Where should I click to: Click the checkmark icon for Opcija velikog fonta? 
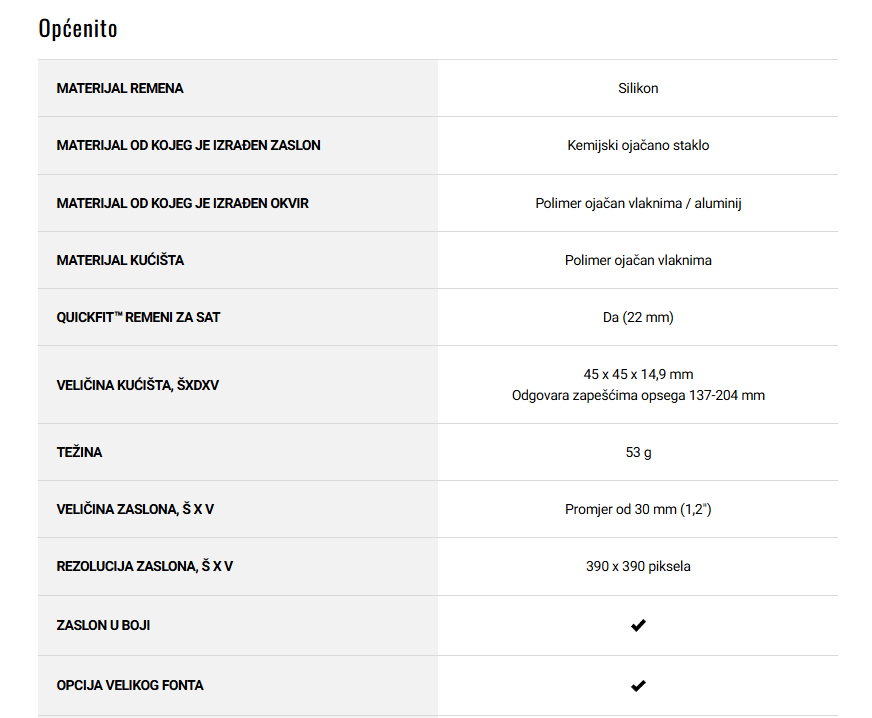tap(638, 686)
